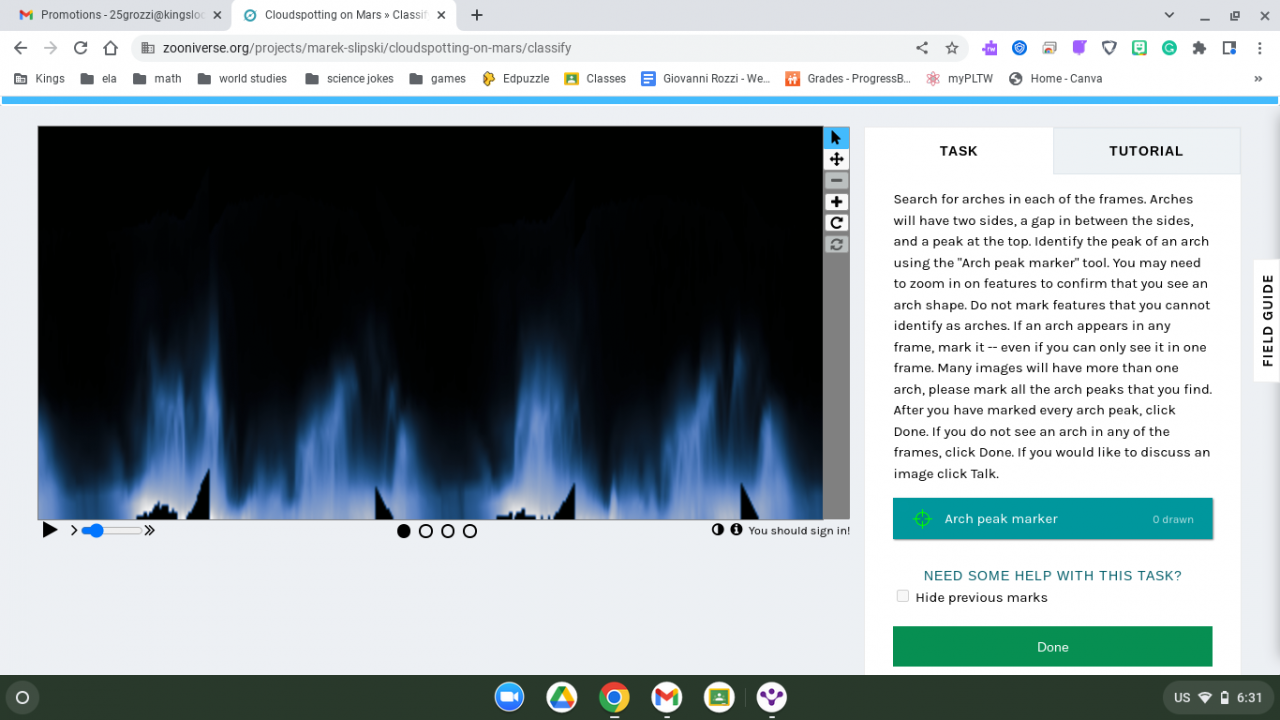Open the Kings bookmark folder
Viewport: 1280px width, 720px height.
tap(40, 78)
